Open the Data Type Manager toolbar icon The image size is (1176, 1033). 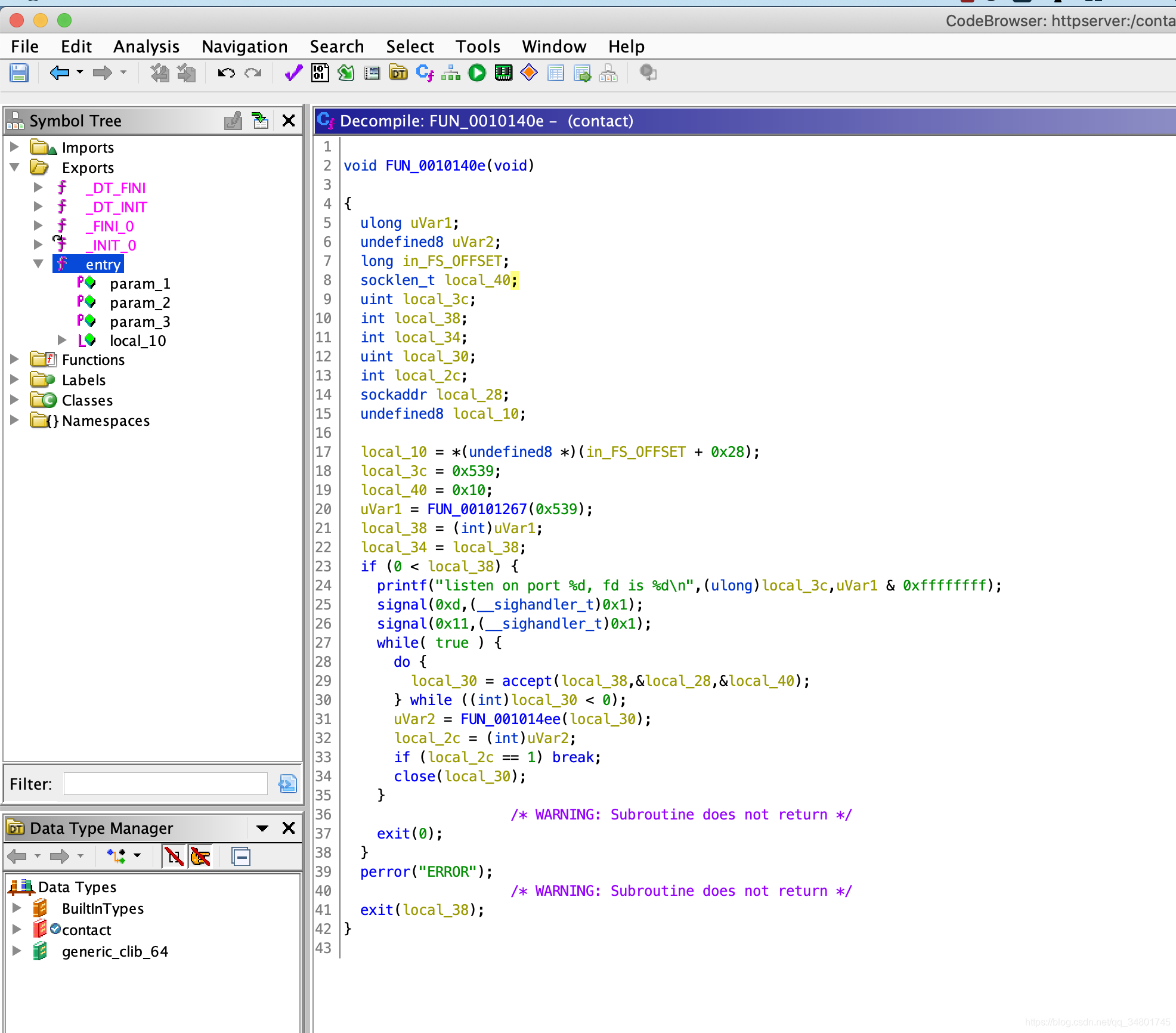click(x=398, y=73)
